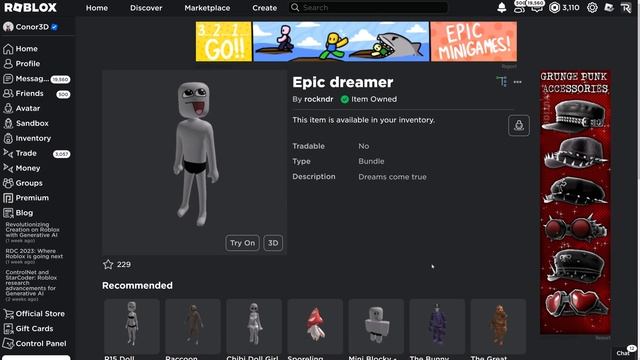Screen dimensions: 640x360
Task: Click the Try On button
Action: pos(242,243)
